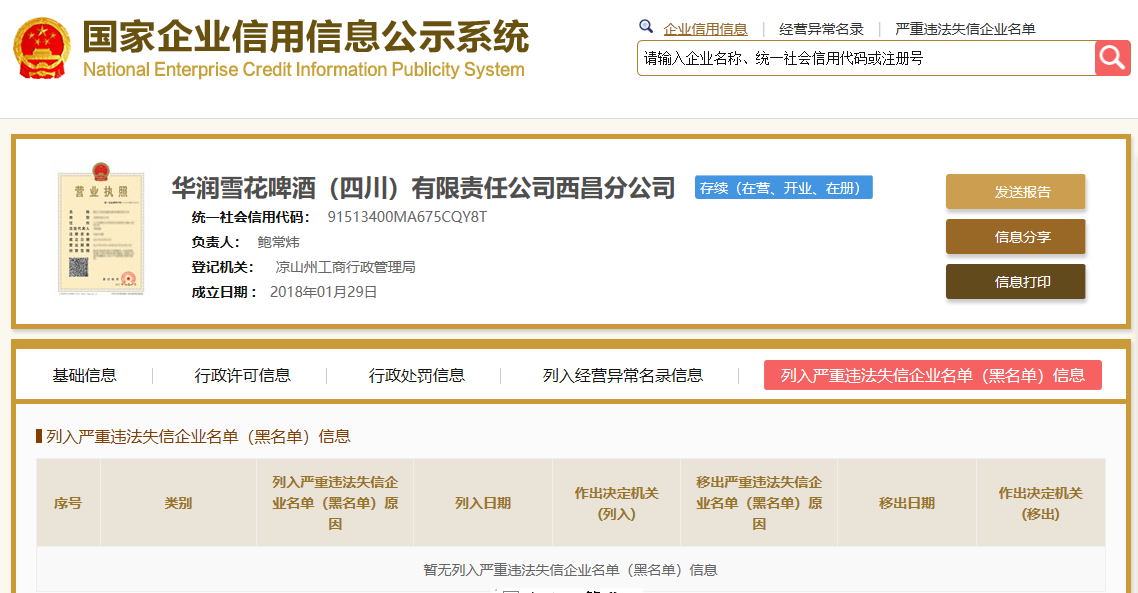Click the red search magnifier button
This screenshot has width=1138, height=593.
[x=1112, y=58]
